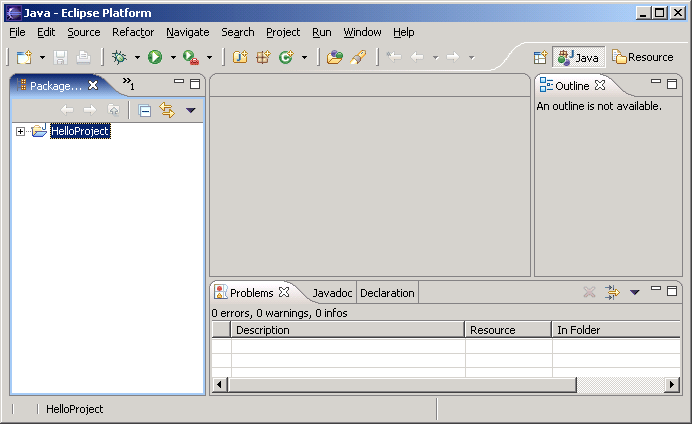This screenshot has width=692, height=424.
Task: Click the External Tools run icon
Action: tap(191, 57)
